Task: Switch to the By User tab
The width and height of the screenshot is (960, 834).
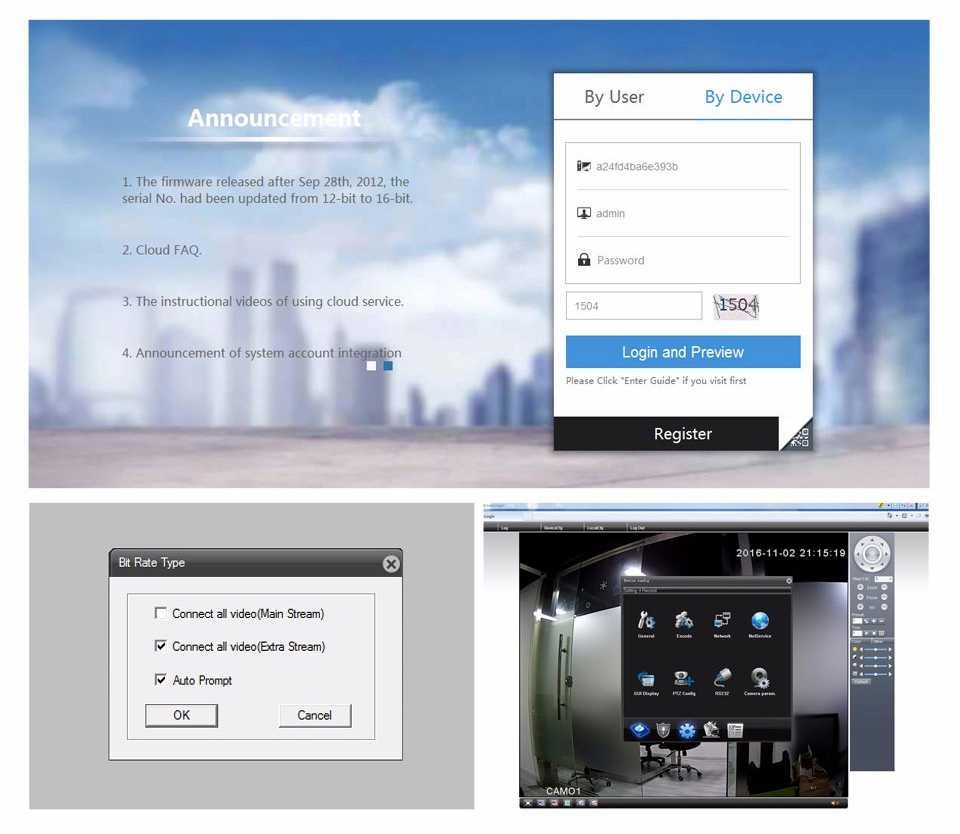Action: pyautogui.click(x=614, y=97)
